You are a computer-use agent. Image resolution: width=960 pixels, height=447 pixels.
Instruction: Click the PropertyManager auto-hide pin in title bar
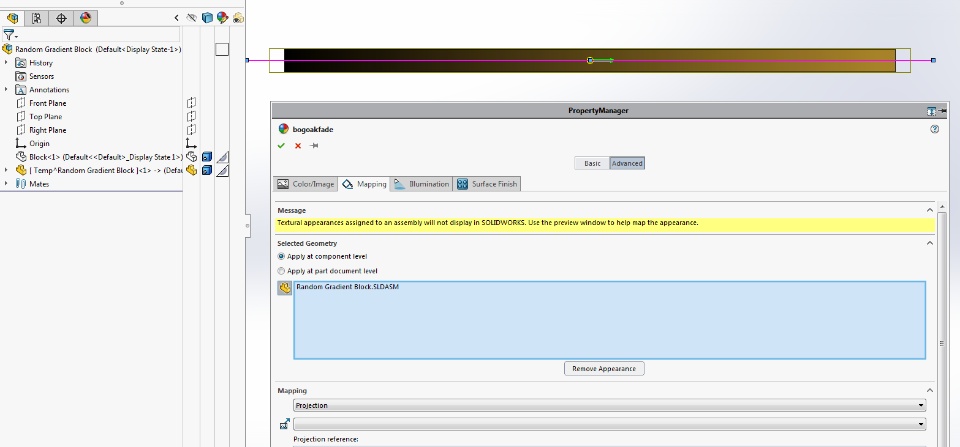(943, 111)
